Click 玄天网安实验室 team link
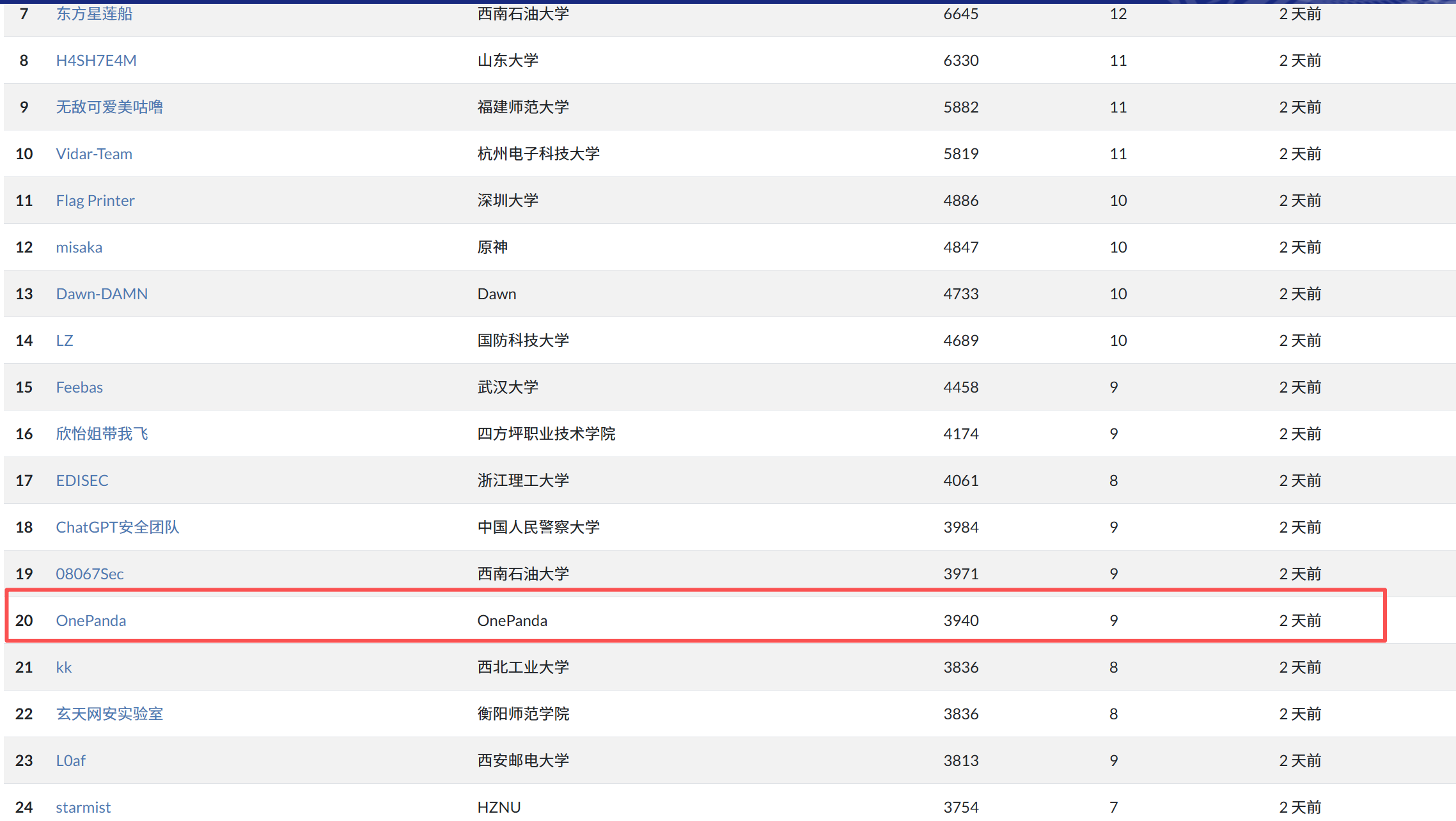 coord(109,714)
